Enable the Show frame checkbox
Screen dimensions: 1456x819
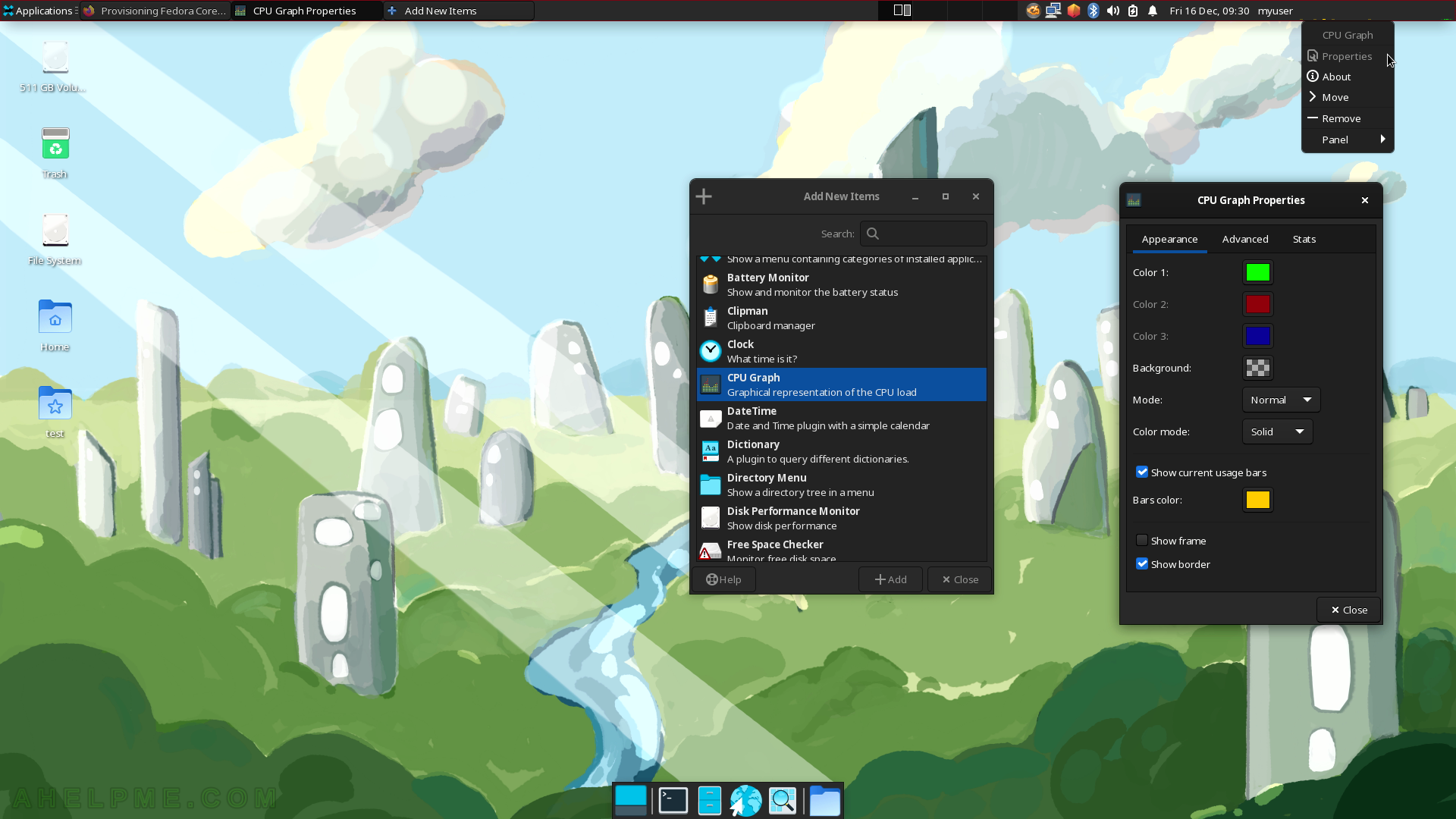(1142, 540)
